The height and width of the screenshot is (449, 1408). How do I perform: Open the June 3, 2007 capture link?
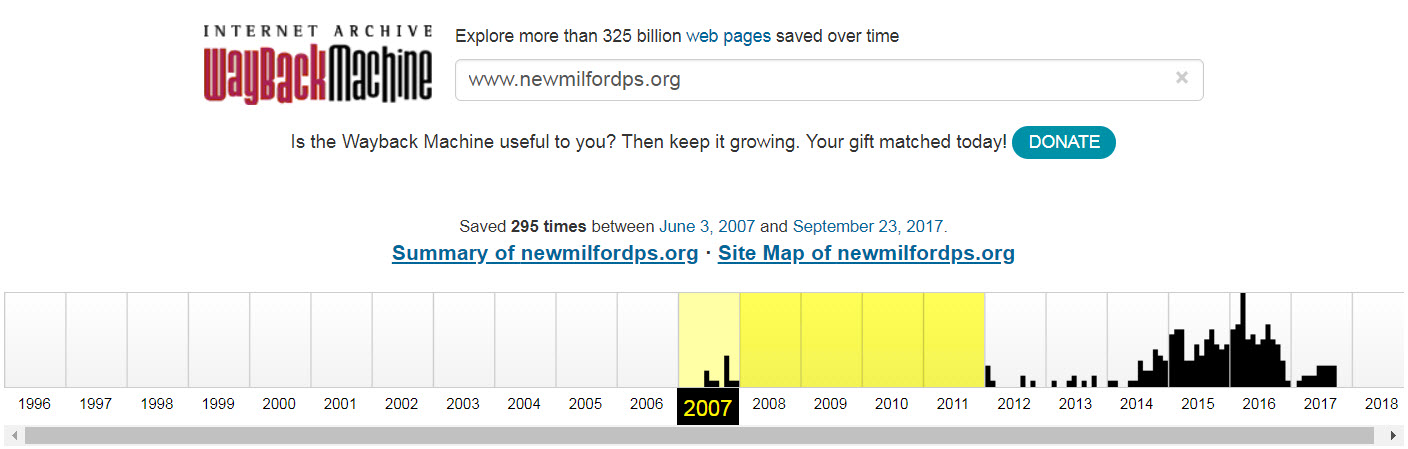(x=707, y=226)
